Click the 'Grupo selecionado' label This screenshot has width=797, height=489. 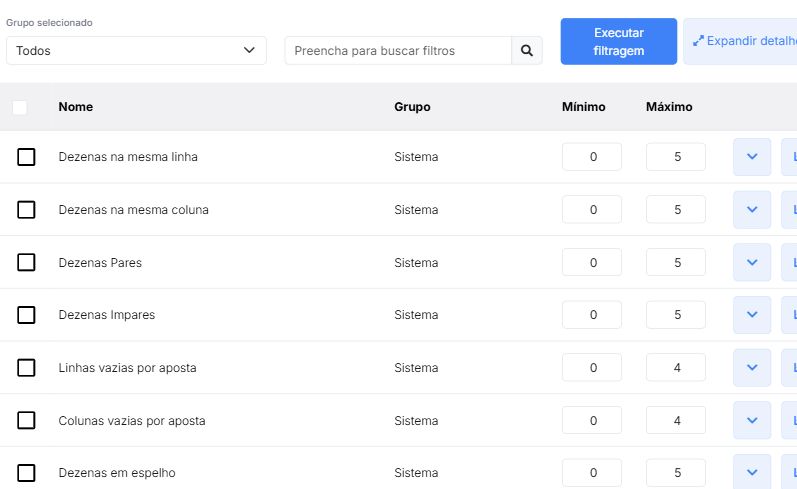click(49, 23)
